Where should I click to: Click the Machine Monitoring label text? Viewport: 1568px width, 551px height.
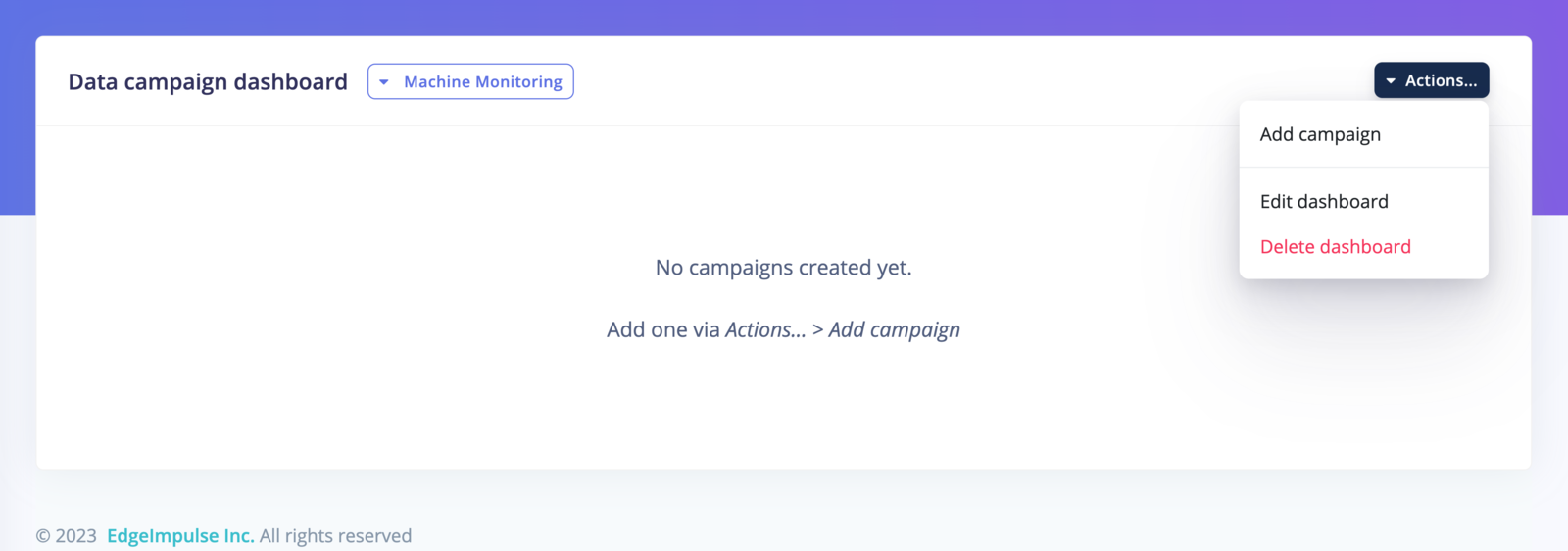coord(483,82)
